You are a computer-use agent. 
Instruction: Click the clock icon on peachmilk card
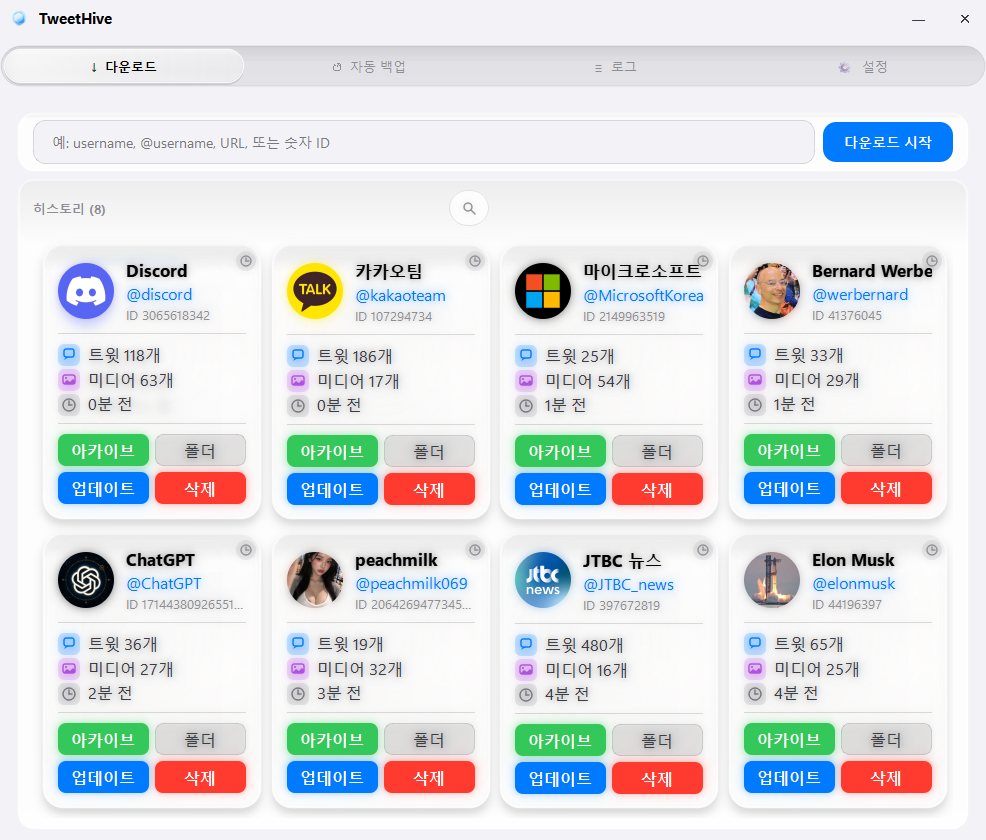[x=475, y=550]
